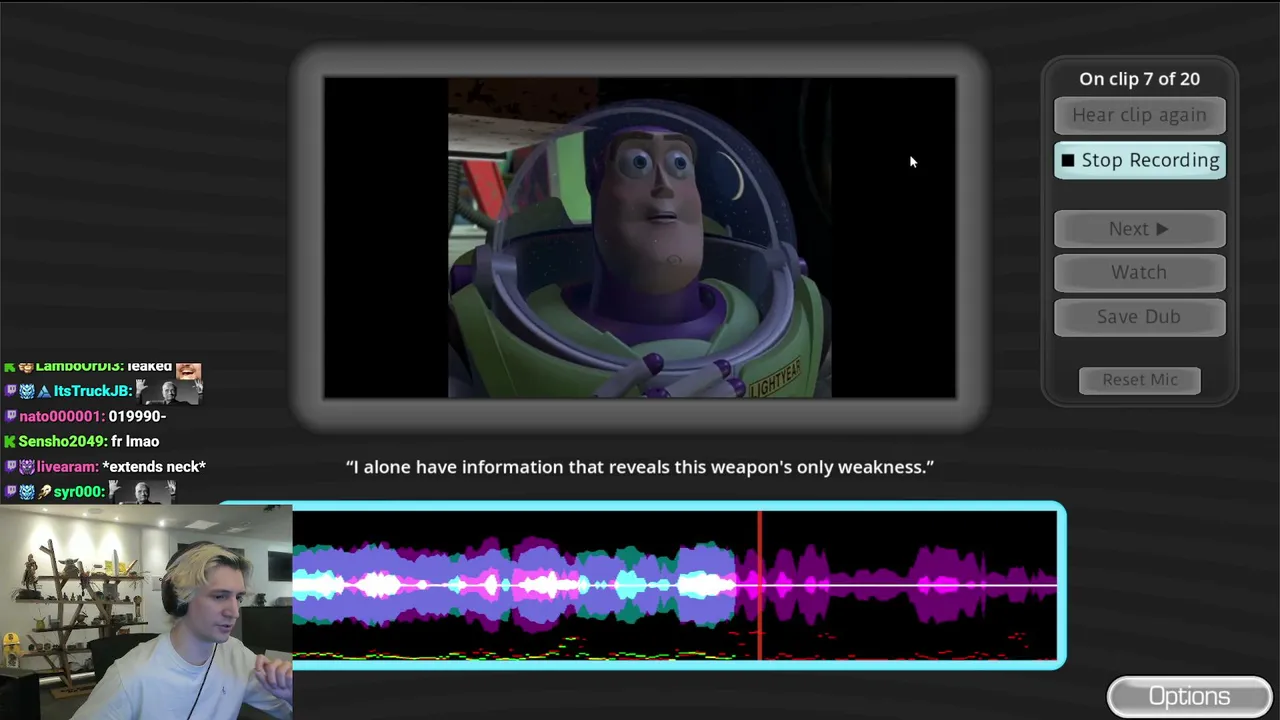The image size is (1280, 720).
Task: Click the Twitch badge beside nato000001
Action: click(x=11, y=416)
